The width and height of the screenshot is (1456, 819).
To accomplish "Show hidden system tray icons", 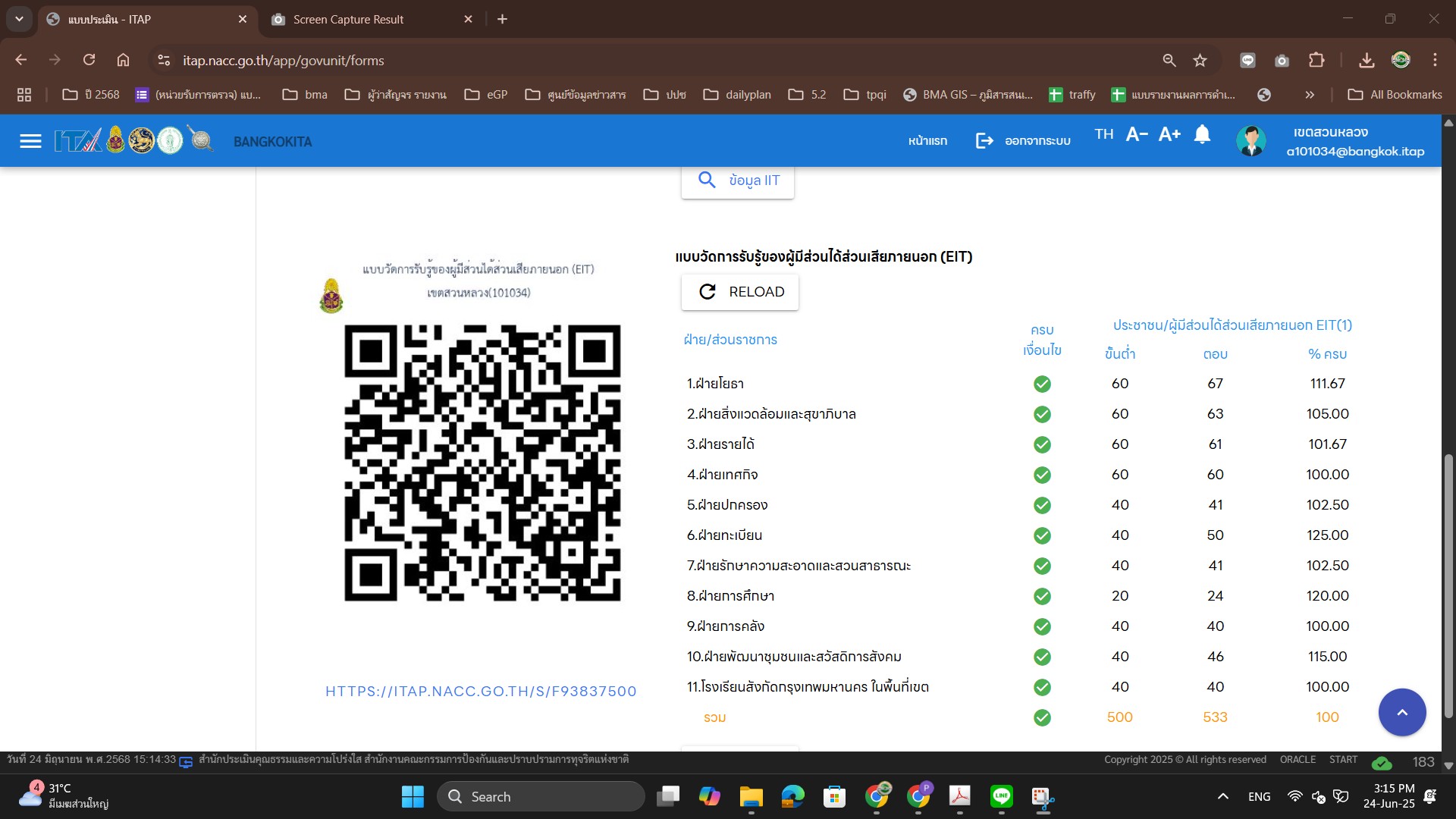I will click(1222, 796).
